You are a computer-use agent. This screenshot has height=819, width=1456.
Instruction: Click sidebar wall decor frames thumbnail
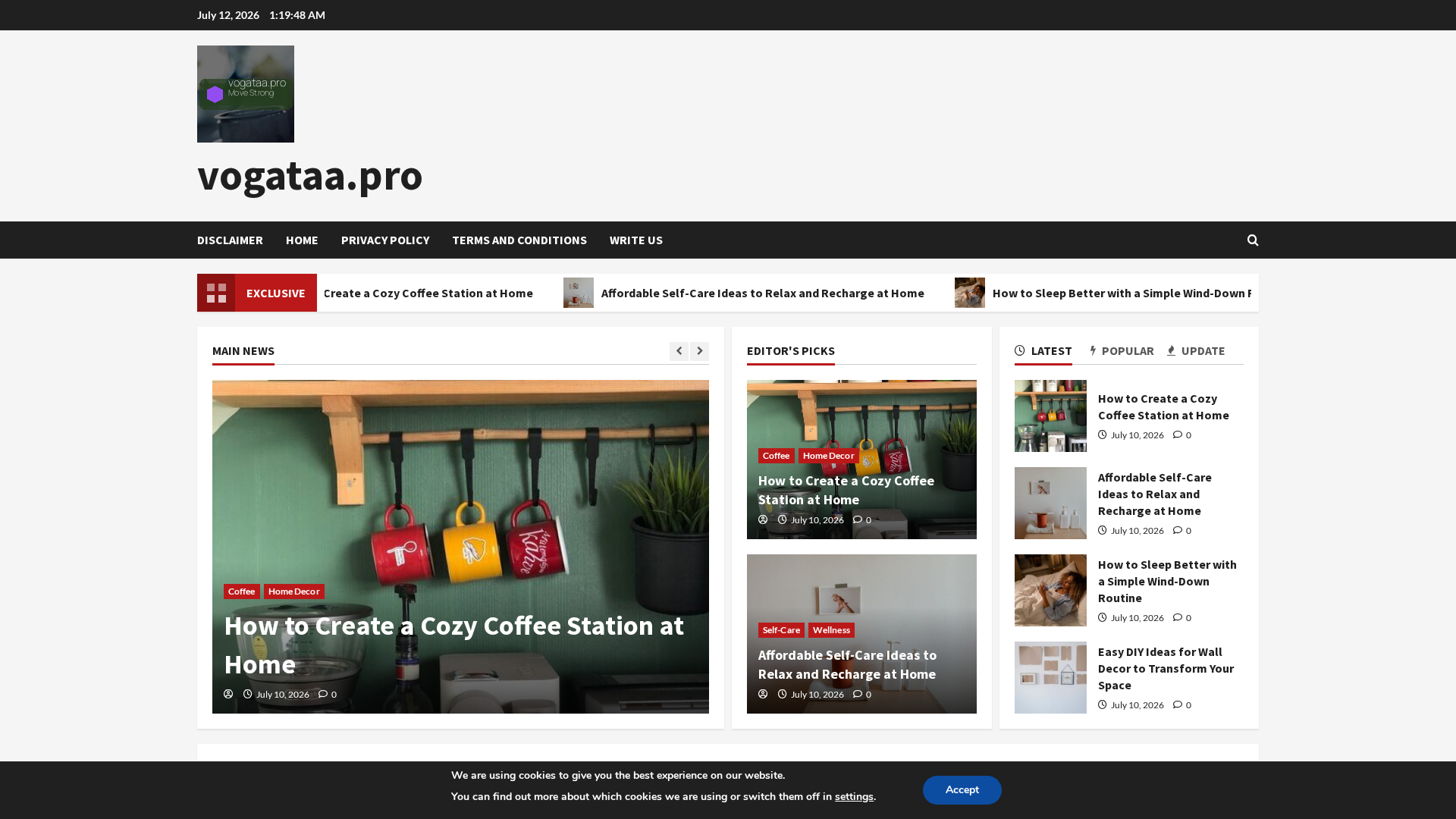click(1050, 677)
